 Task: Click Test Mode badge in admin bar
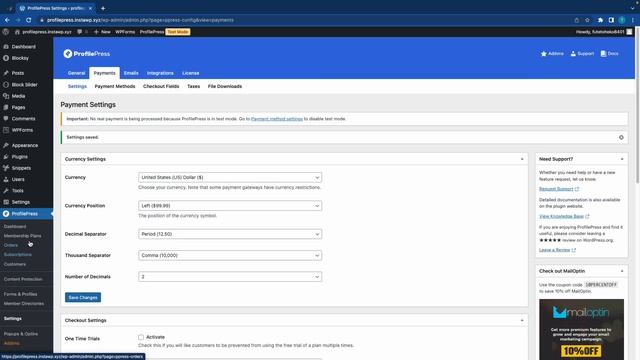point(178,32)
